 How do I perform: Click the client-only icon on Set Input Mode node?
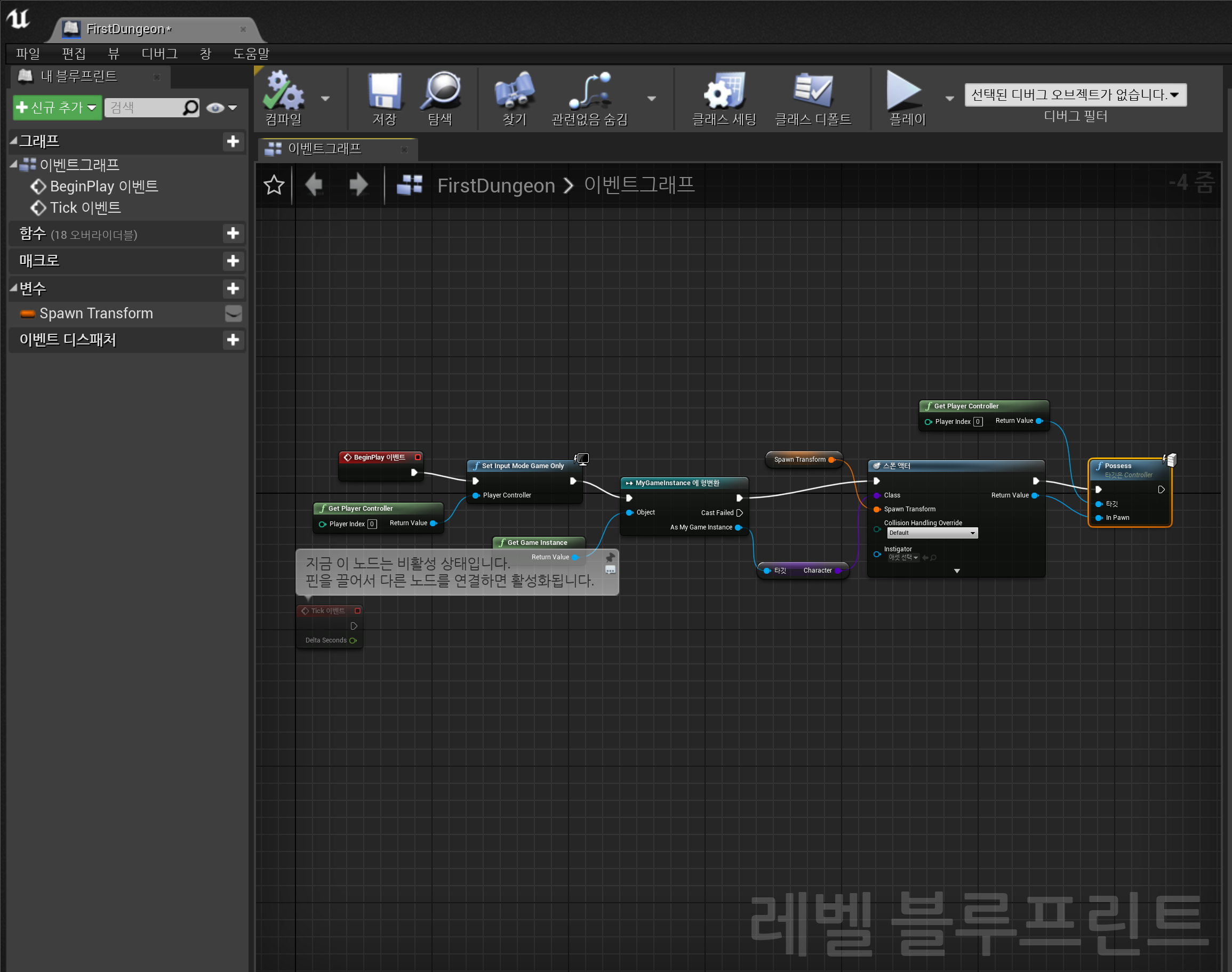[582, 459]
